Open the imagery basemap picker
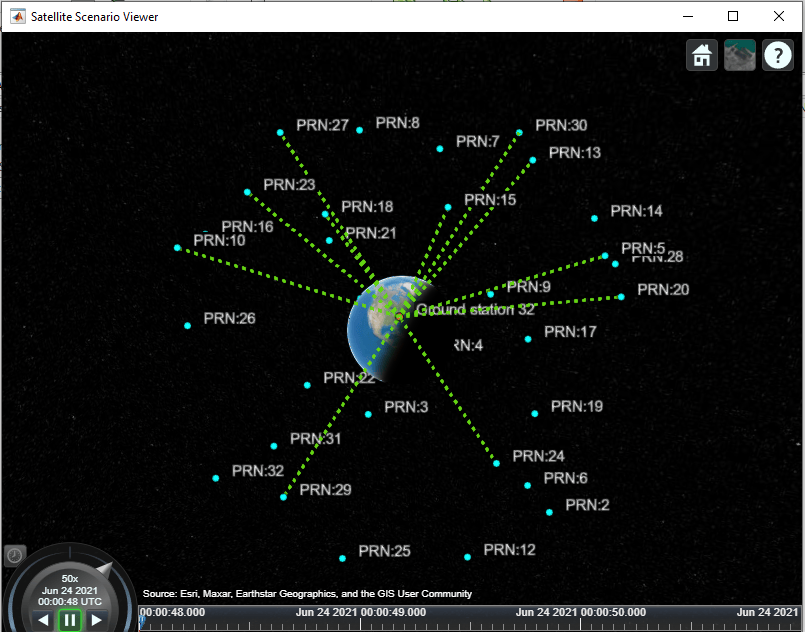Viewport: 805px width, 632px height. (739, 55)
